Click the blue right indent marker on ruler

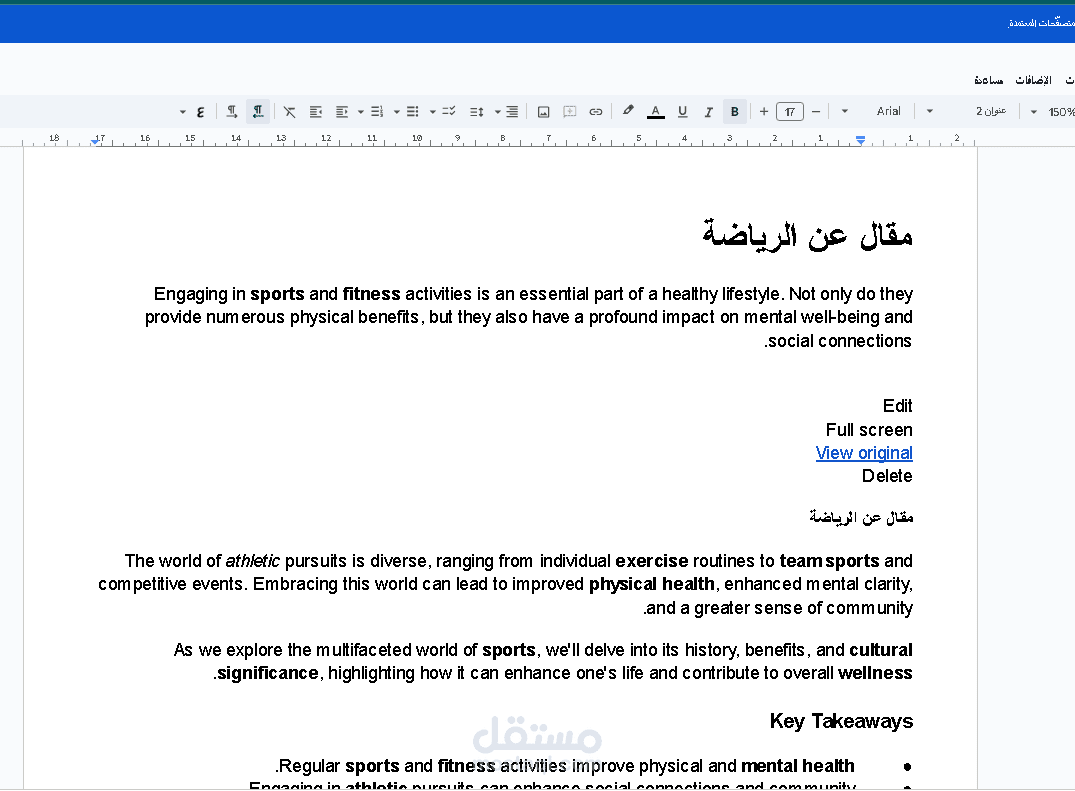point(860,140)
